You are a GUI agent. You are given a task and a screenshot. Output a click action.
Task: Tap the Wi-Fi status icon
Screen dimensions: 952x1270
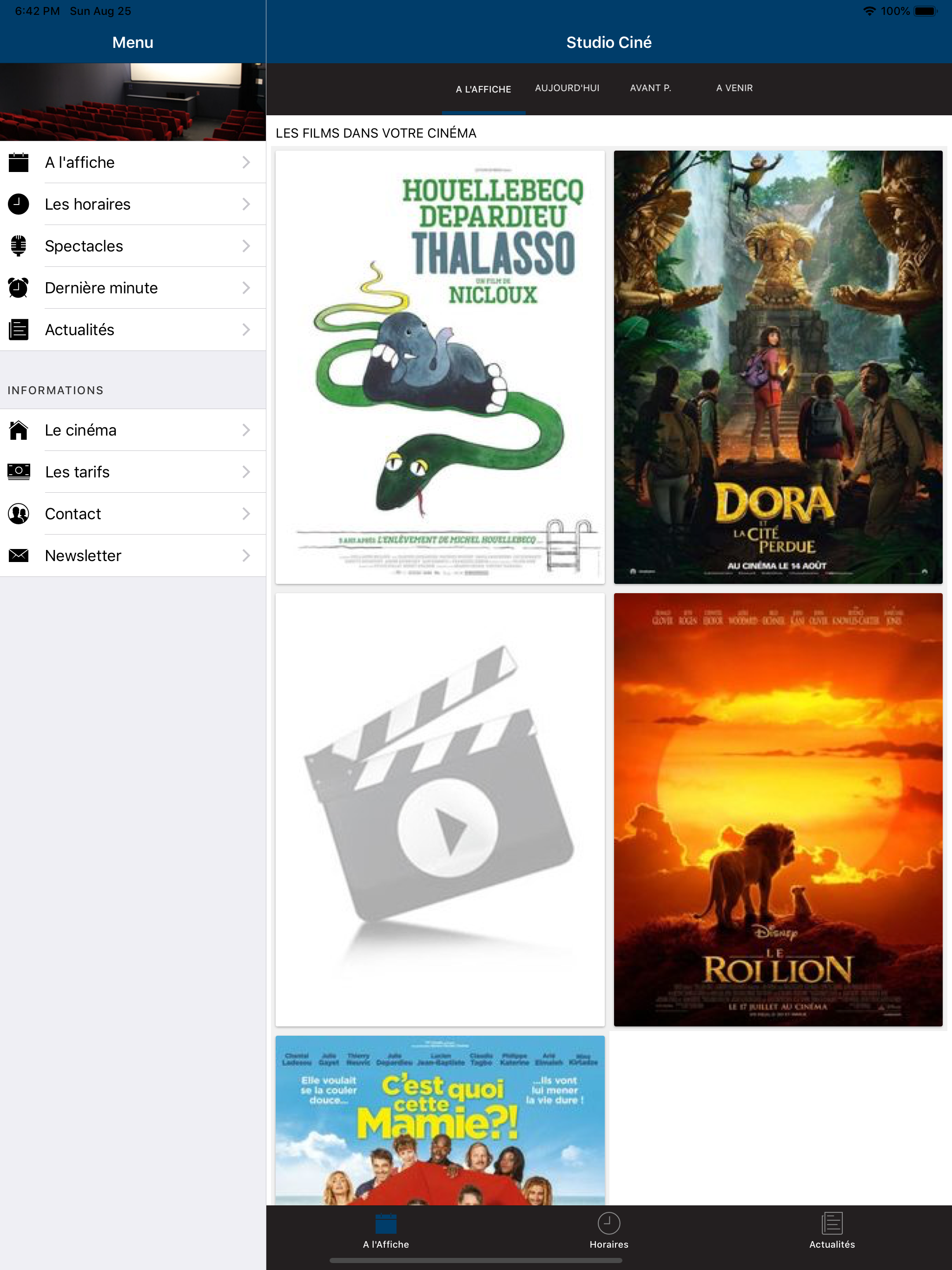pyautogui.click(x=869, y=11)
